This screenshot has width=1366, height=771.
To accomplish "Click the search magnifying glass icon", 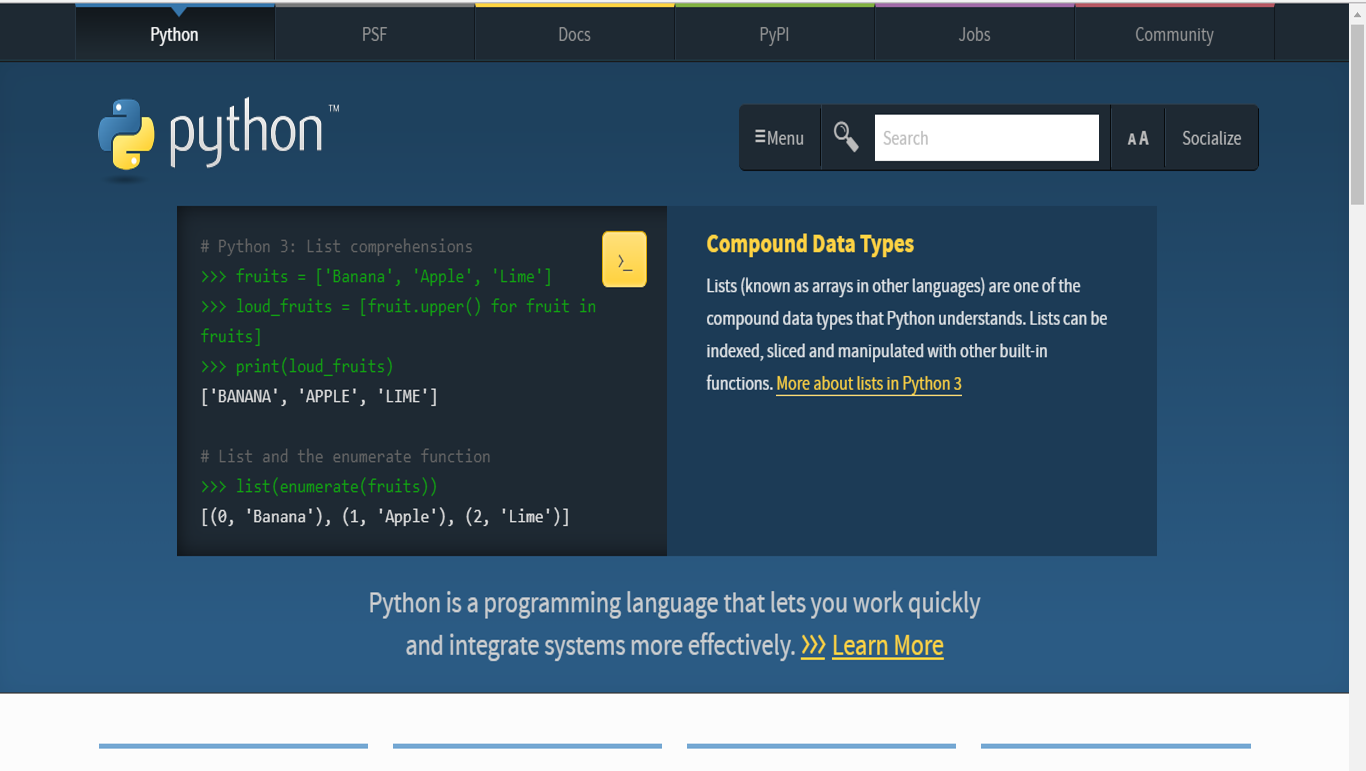I will point(845,137).
